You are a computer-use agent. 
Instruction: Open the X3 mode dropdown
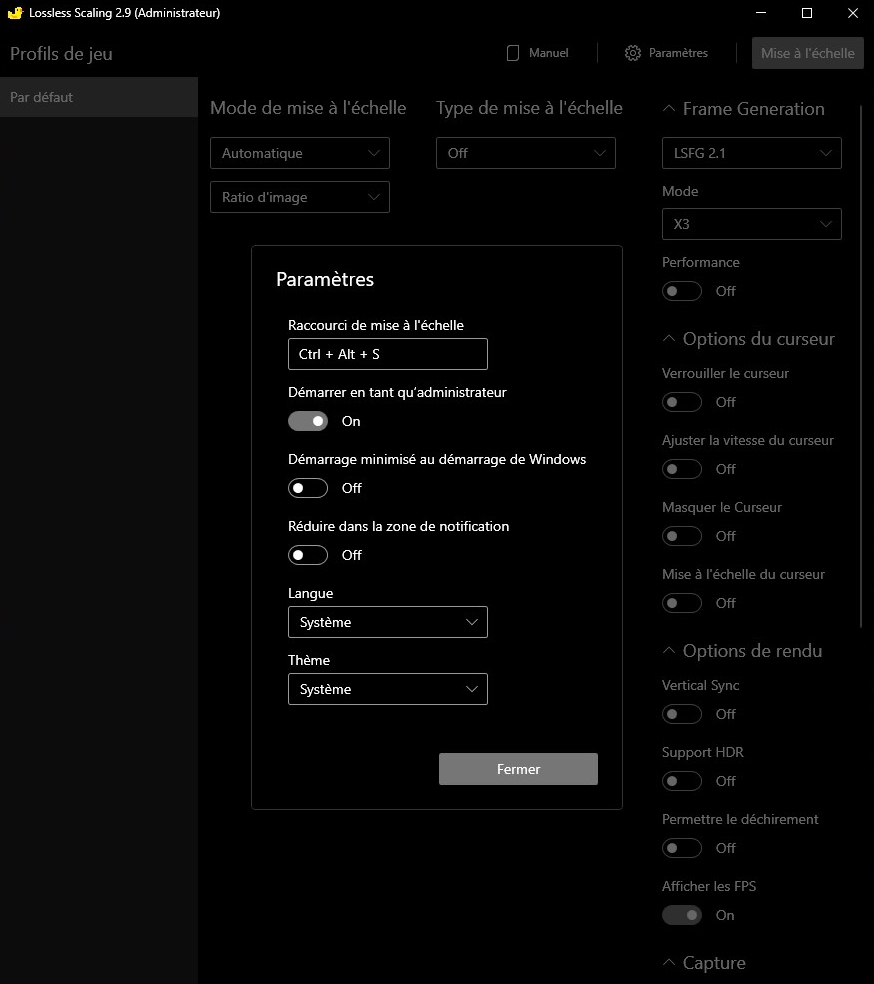(752, 224)
